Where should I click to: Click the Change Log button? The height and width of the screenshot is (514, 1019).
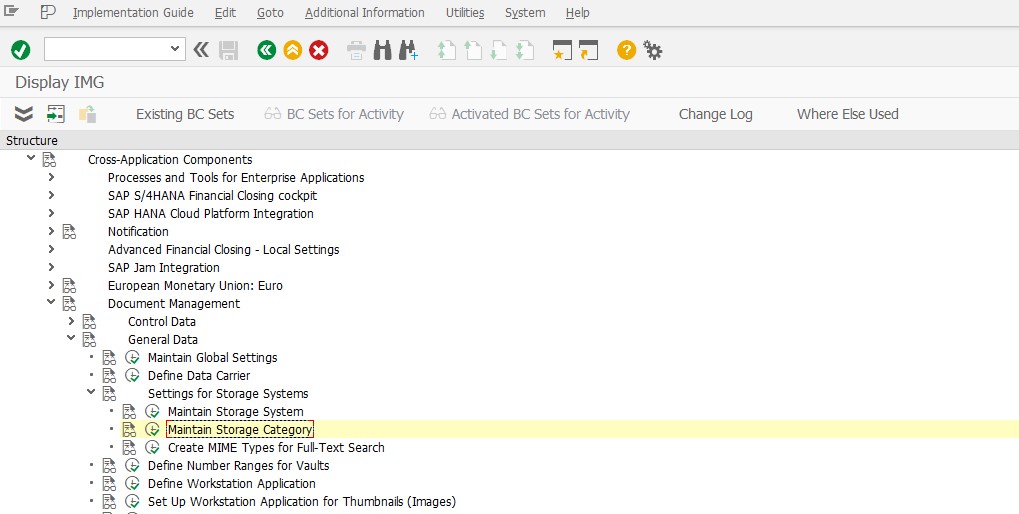point(716,114)
